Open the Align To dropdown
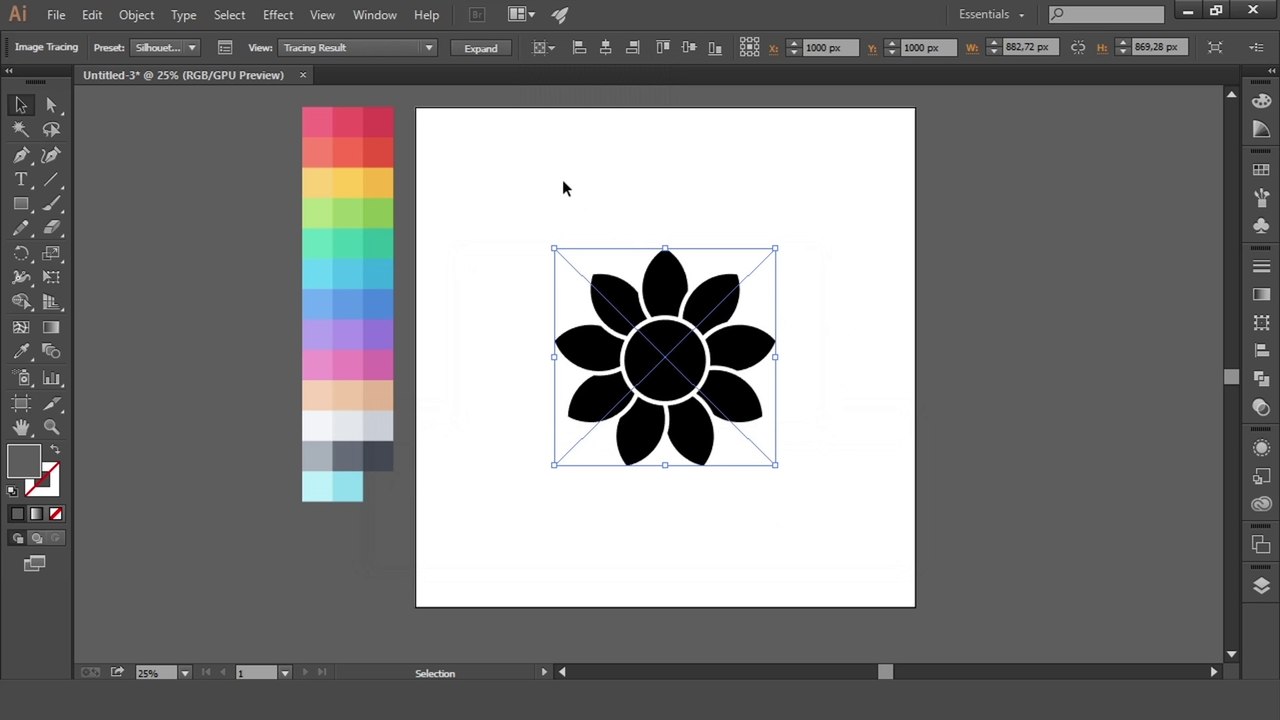This screenshot has width=1280, height=720. click(x=543, y=47)
